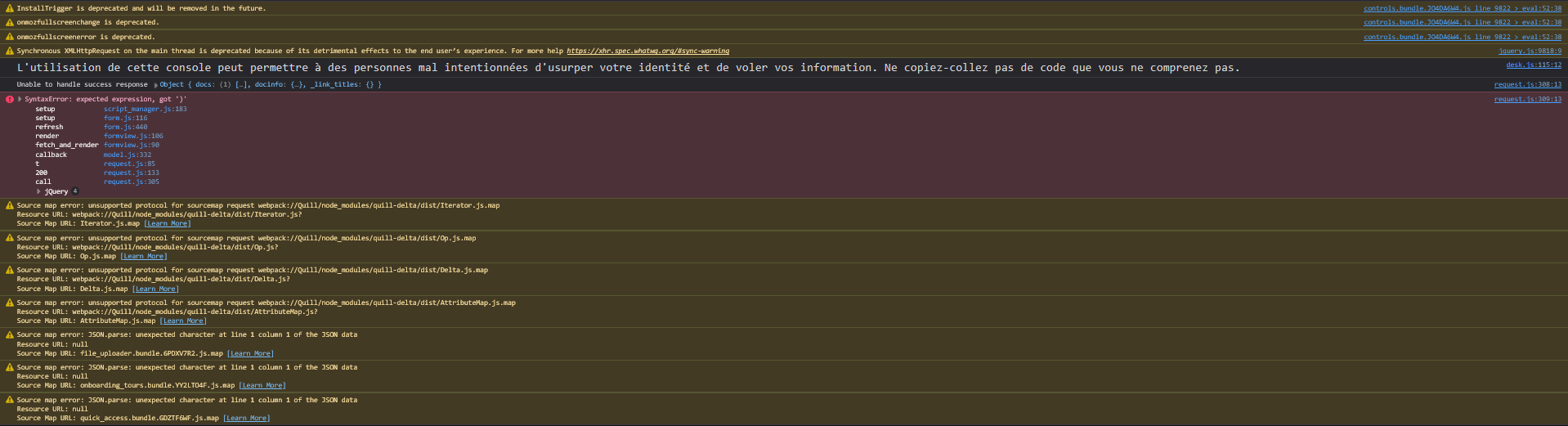1568x426 pixels.
Task: Collapse the SyntaxError stack trace
Action: (x=20, y=99)
